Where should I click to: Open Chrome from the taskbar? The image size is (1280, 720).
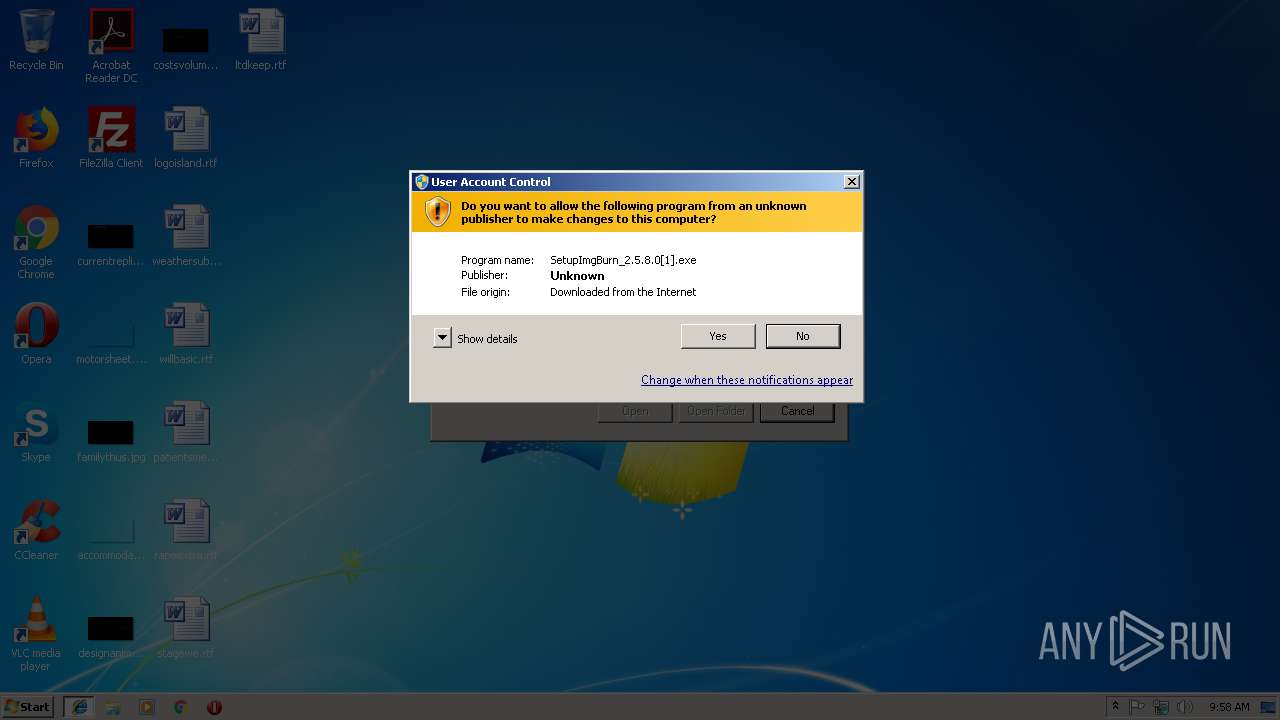coord(180,707)
